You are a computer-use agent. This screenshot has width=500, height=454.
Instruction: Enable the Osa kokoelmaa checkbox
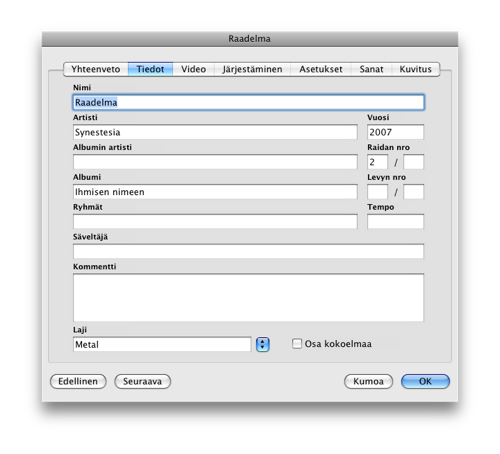[x=297, y=344]
